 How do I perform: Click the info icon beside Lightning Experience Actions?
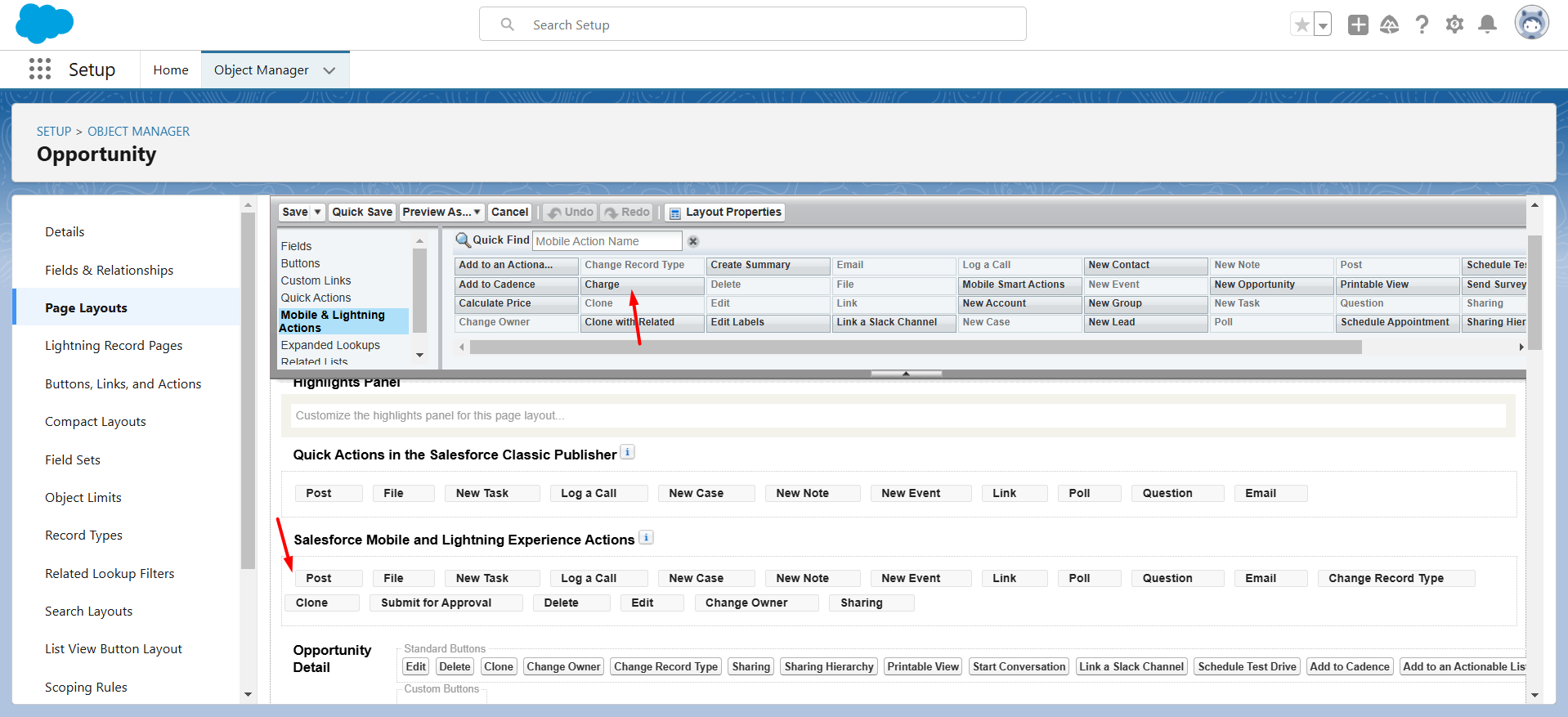pos(646,537)
